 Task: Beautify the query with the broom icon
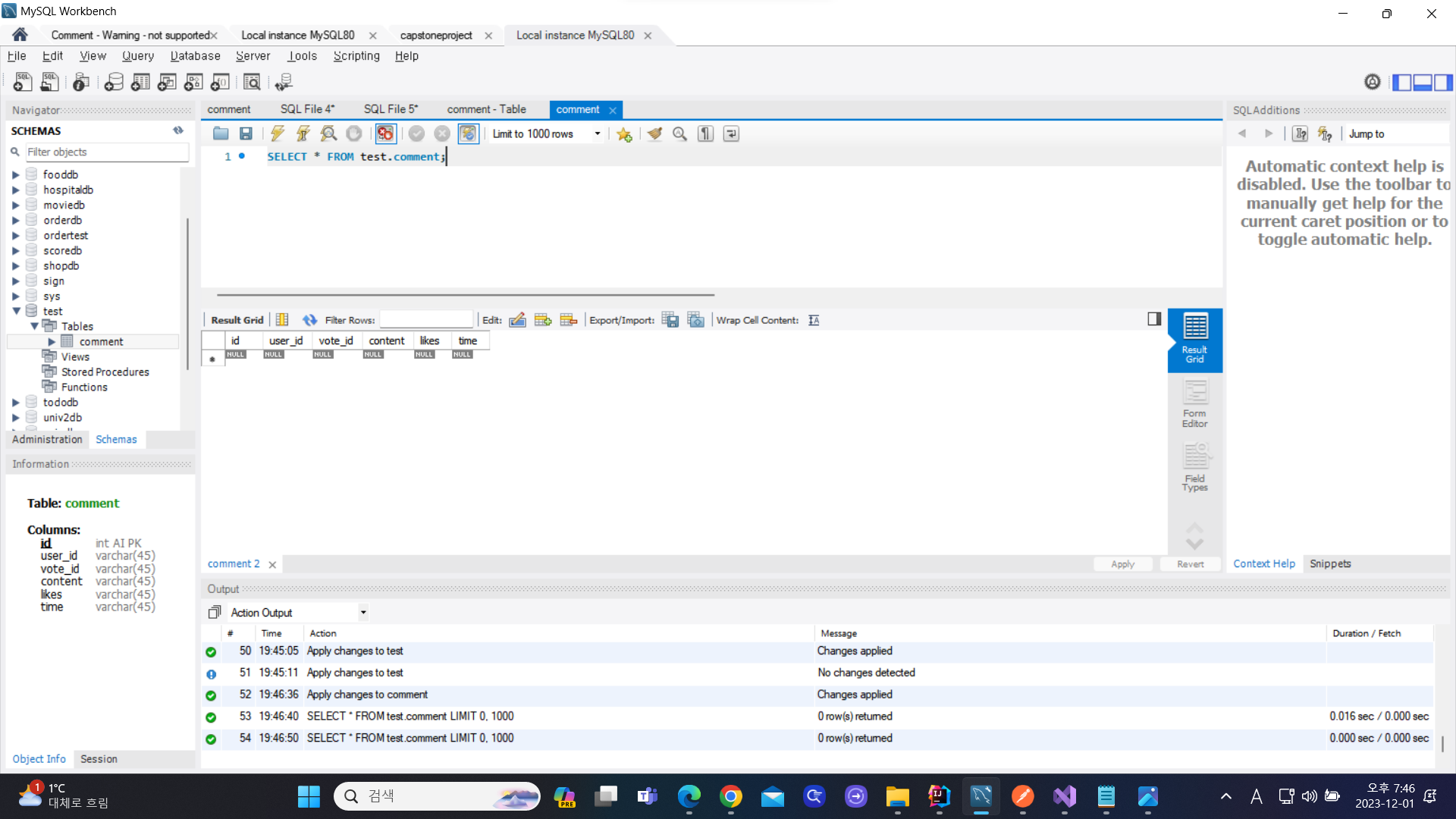pyautogui.click(x=654, y=133)
